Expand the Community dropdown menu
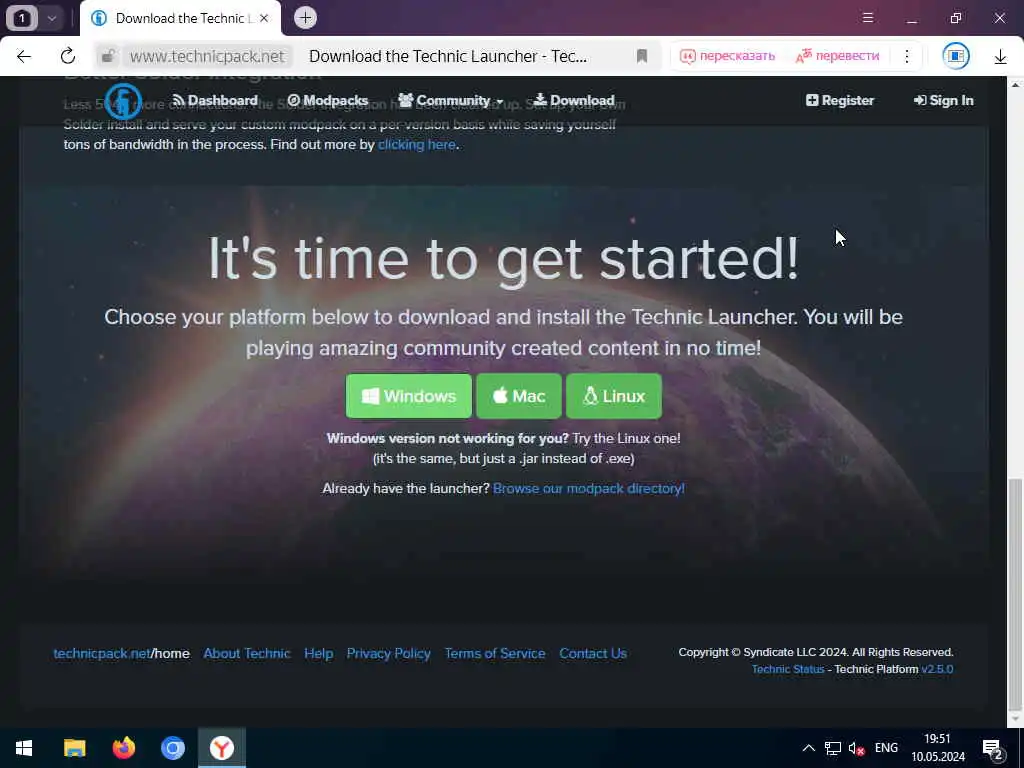The image size is (1024, 768). tap(451, 101)
